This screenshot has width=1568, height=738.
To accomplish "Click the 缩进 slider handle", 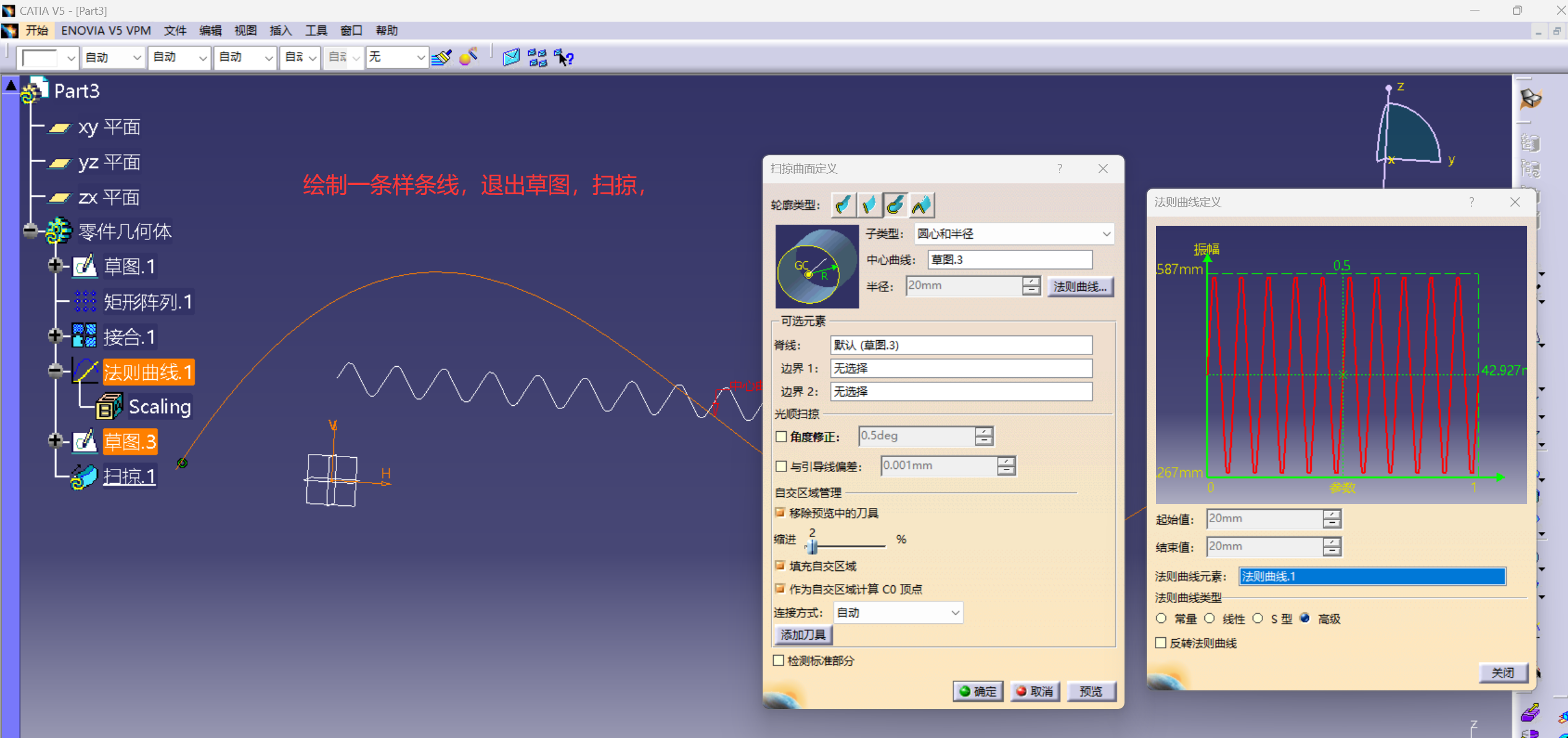I will pos(812,546).
